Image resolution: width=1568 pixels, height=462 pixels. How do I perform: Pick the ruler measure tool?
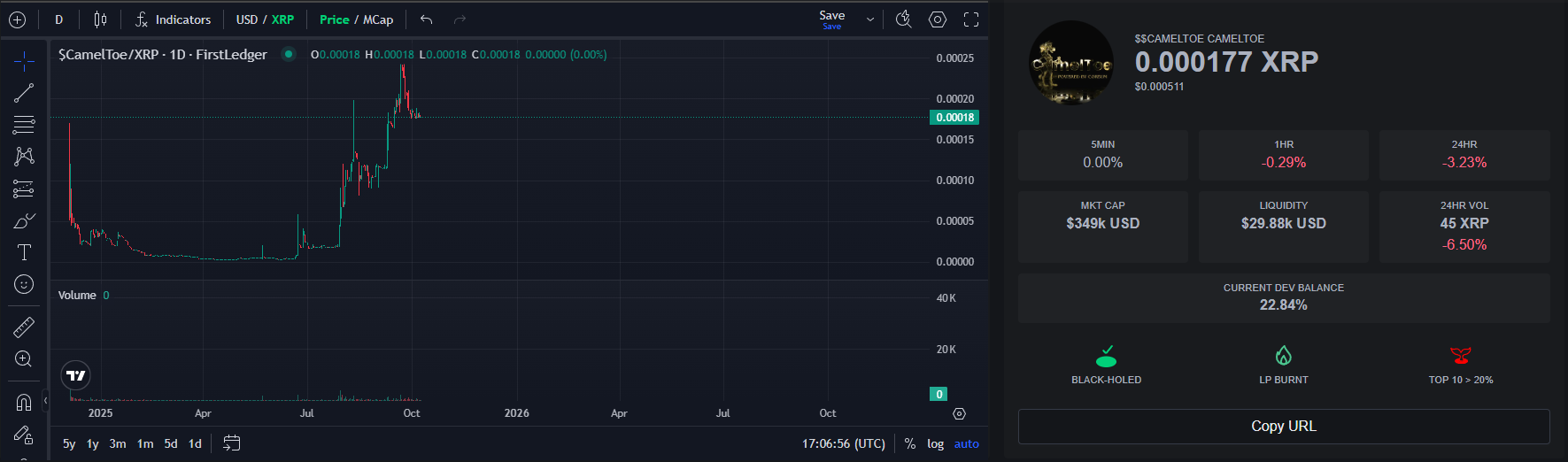(x=24, y=327)
